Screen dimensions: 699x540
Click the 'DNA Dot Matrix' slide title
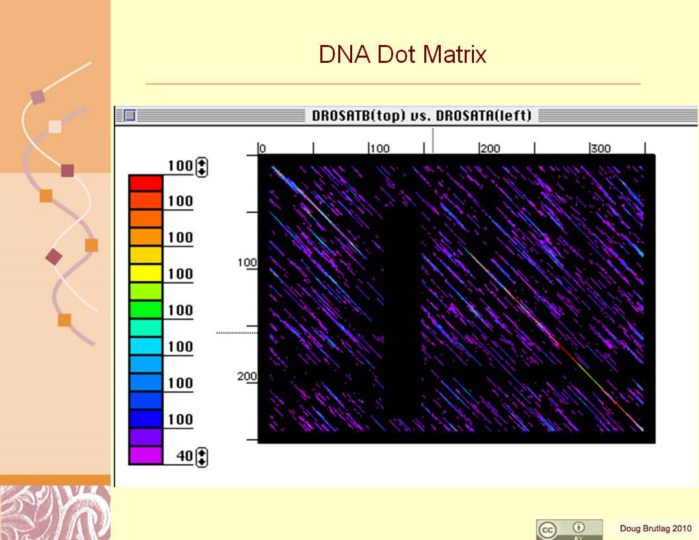point(402,54)
